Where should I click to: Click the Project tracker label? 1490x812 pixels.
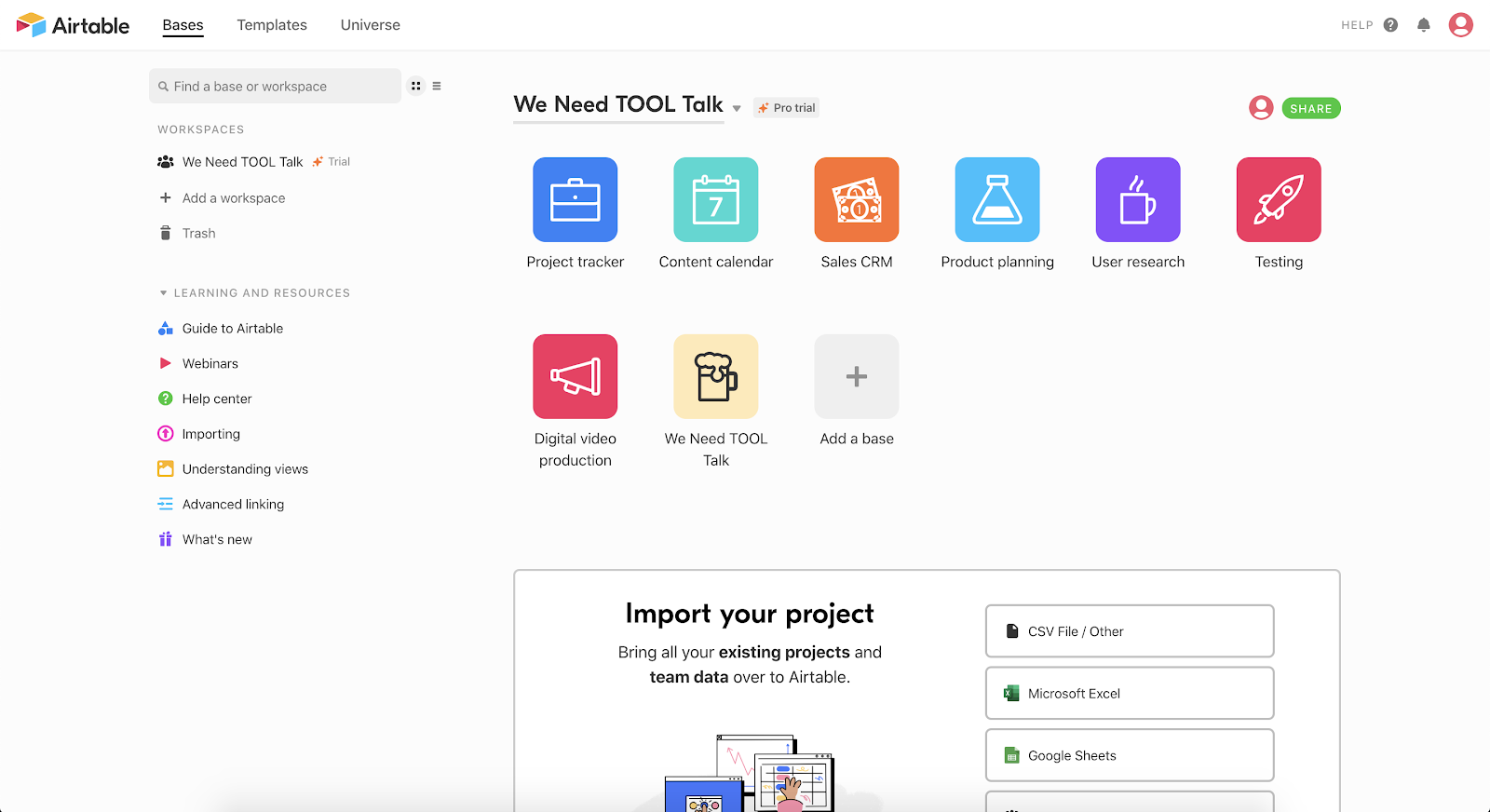[575, 262]
